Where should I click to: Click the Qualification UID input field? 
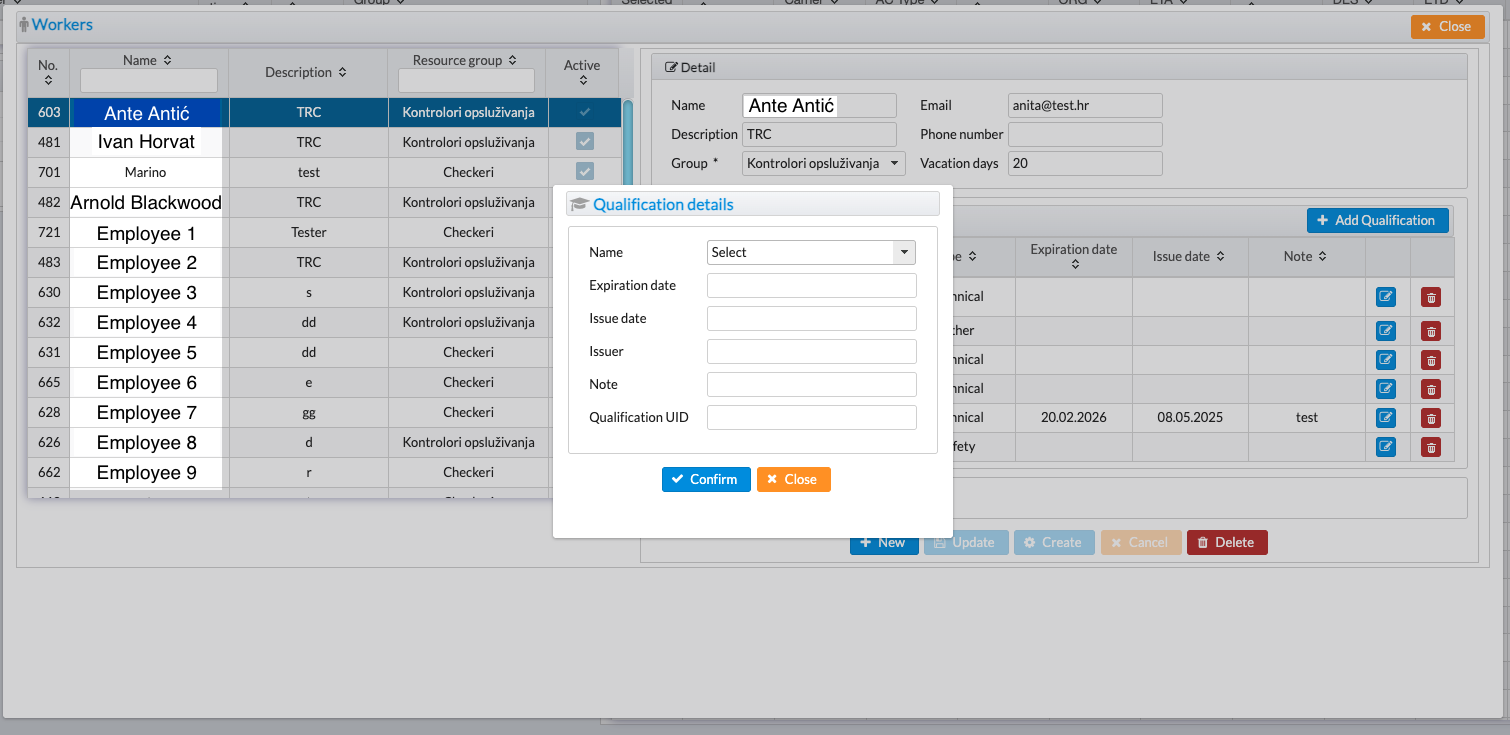pos(811,418)
